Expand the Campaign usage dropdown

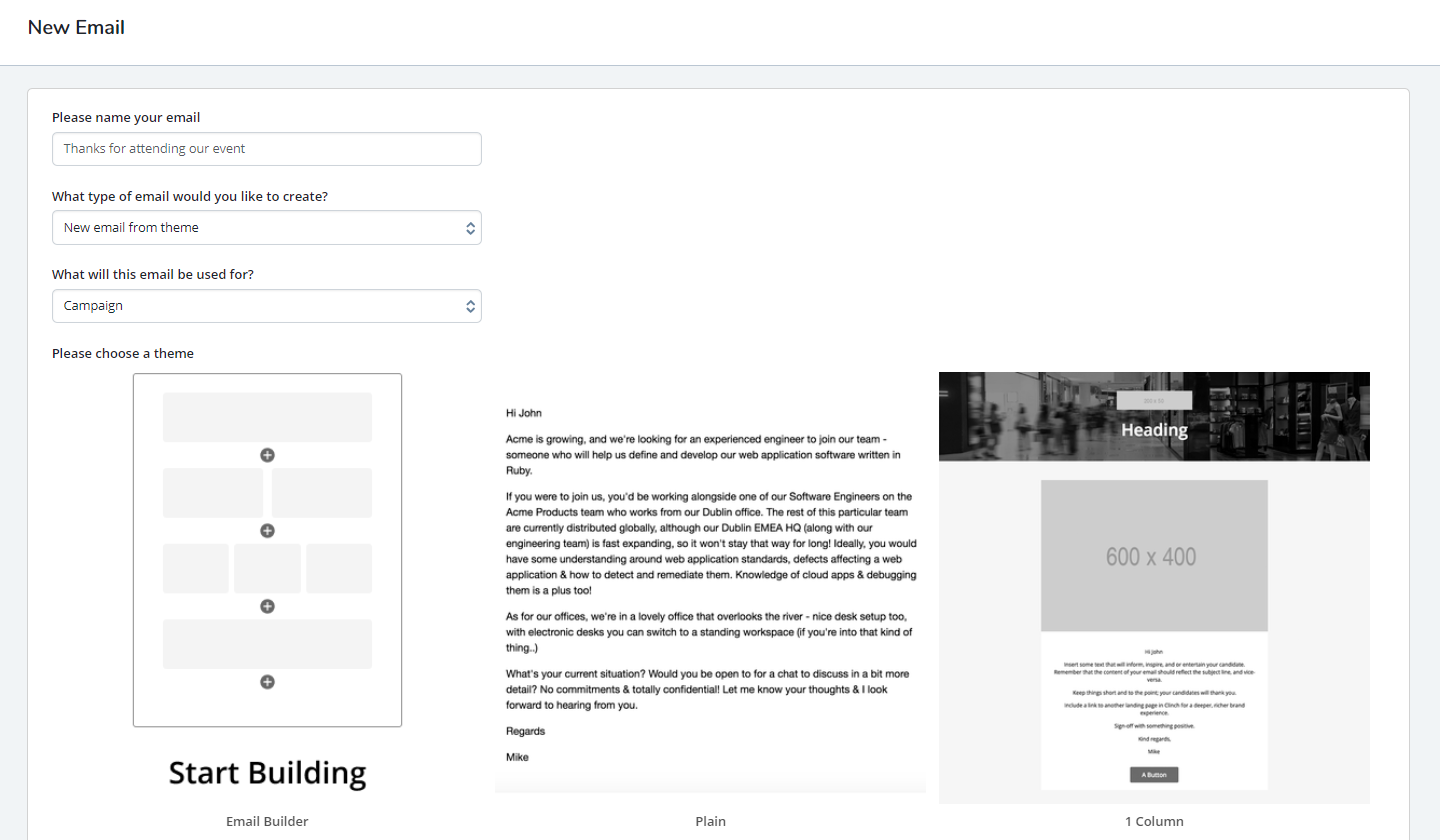(x=266, y=306)
